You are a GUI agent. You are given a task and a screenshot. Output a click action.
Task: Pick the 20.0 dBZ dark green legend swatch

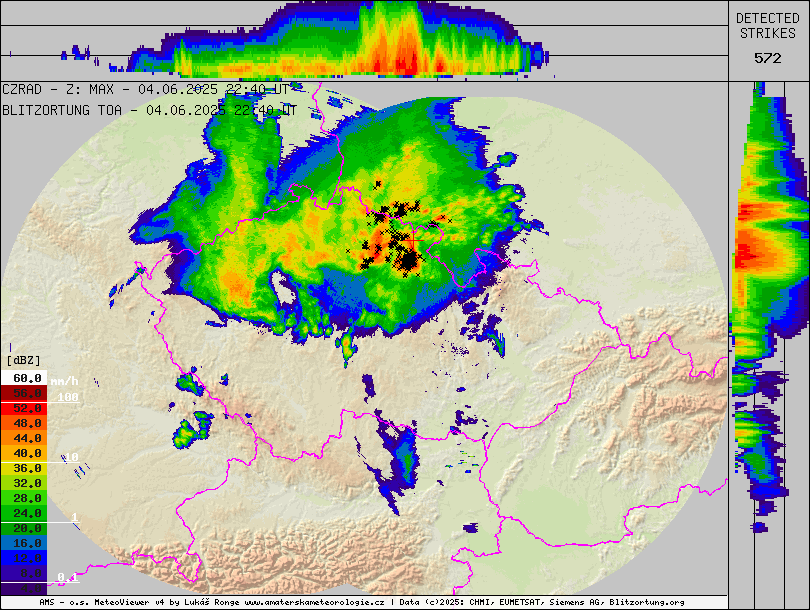[x=24, y=528]
